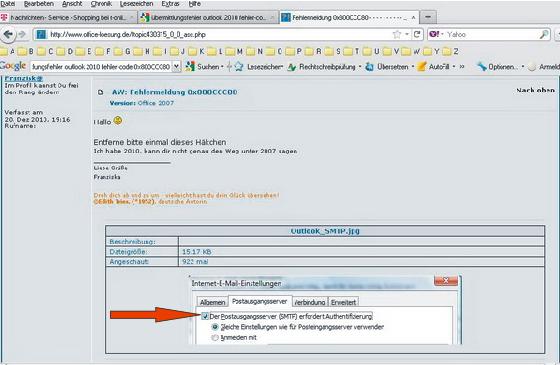The image size is (560, 365).
Task: Open the Outlook_SMTP.jpg attachment link
Action: (x=325, y=231)
